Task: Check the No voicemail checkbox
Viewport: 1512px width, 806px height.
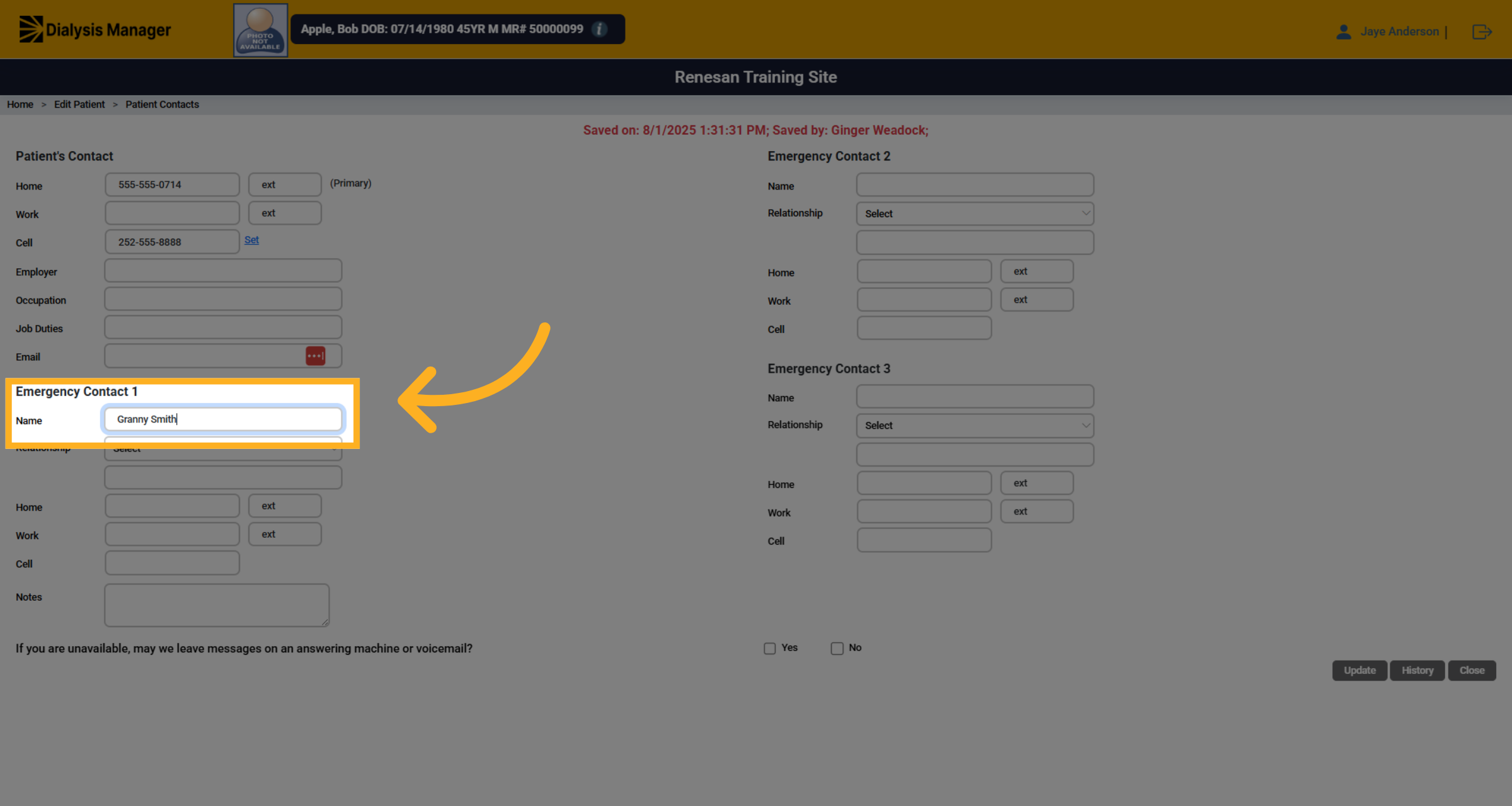Action: (837, 648)
